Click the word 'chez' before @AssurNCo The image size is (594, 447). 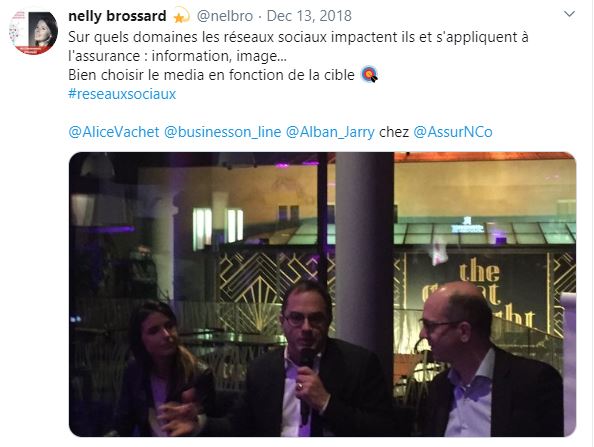click(394, 132)
